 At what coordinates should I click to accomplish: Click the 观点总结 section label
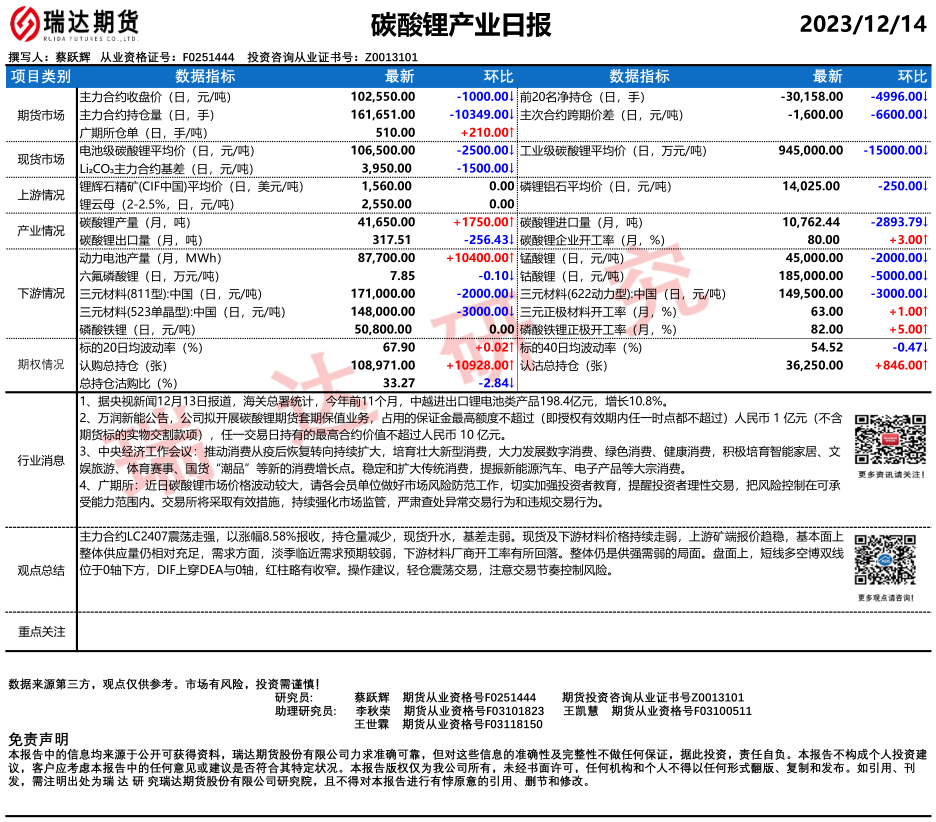pos(41,570)
